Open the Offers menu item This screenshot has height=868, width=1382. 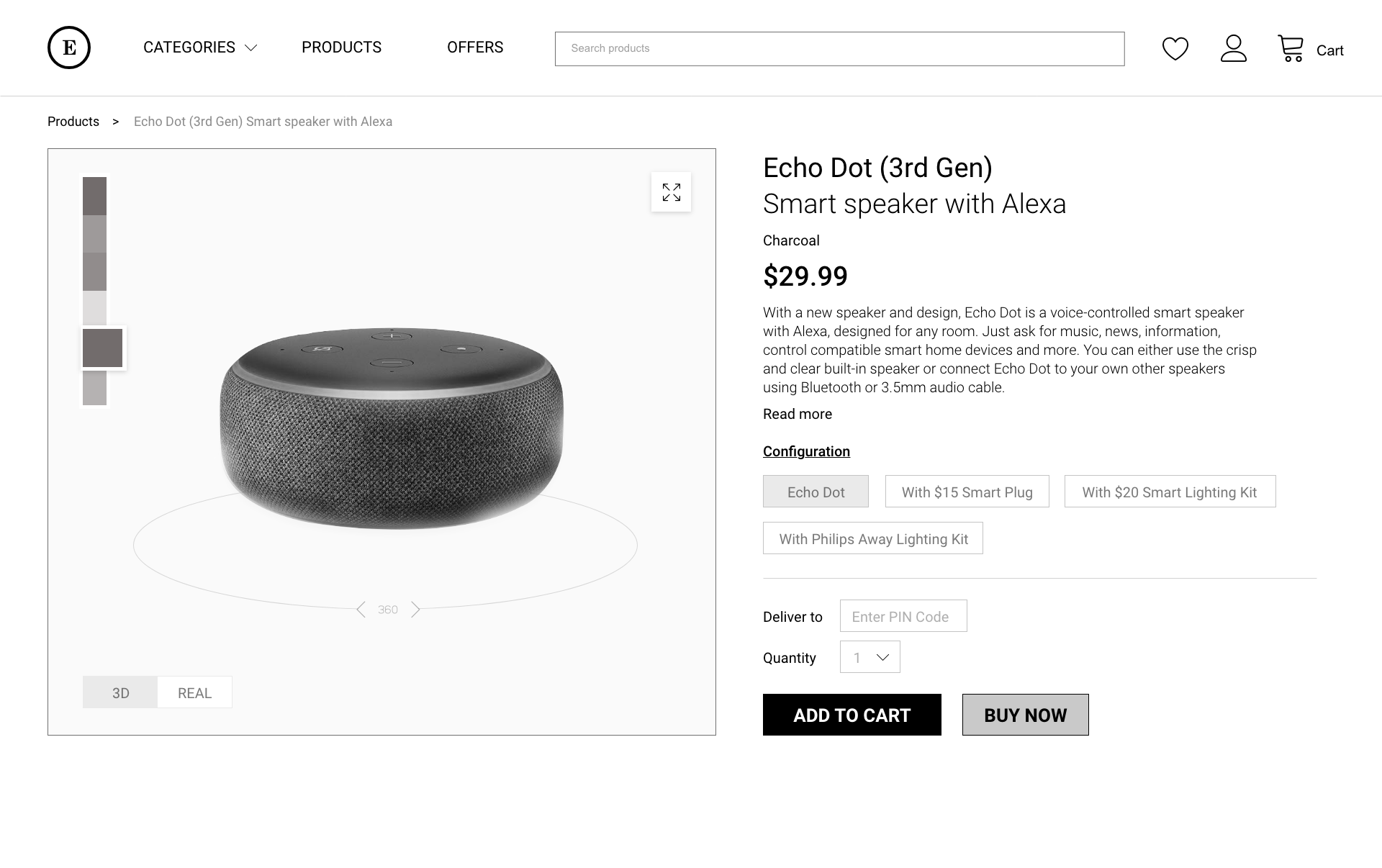475,48
